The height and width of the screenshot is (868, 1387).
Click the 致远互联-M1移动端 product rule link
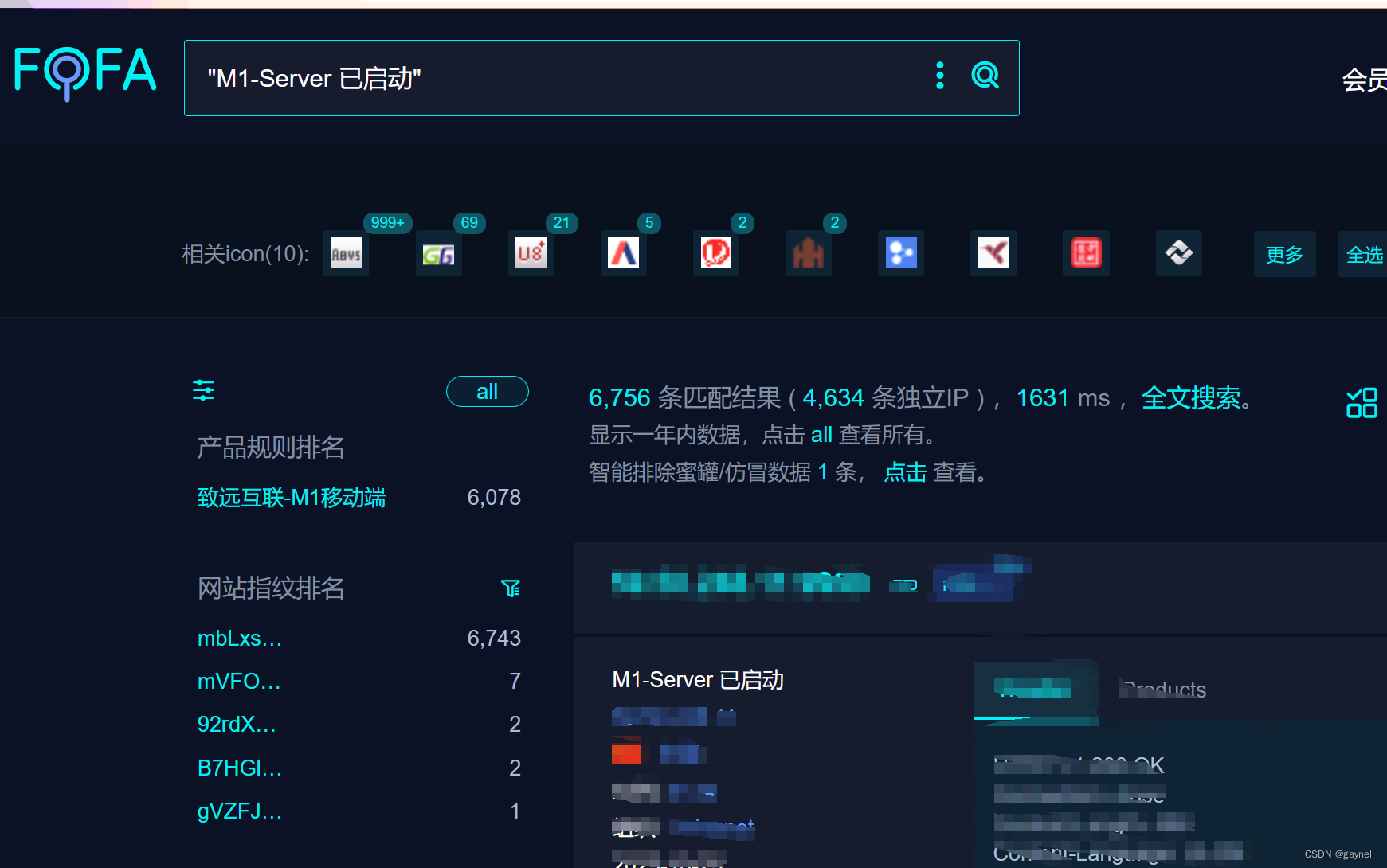(292, 498)
